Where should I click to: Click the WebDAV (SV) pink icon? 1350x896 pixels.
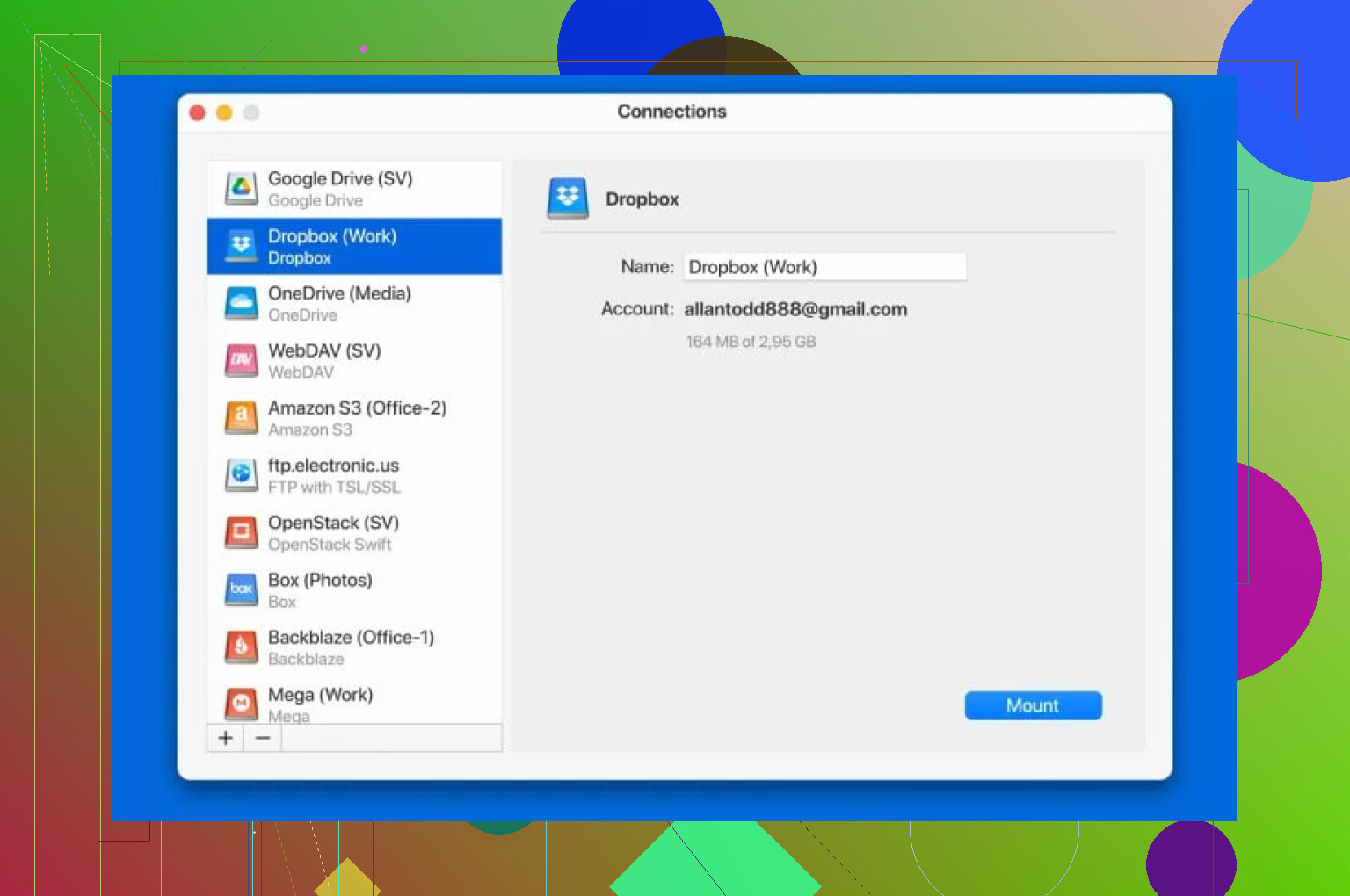click(x=241, y=360)
